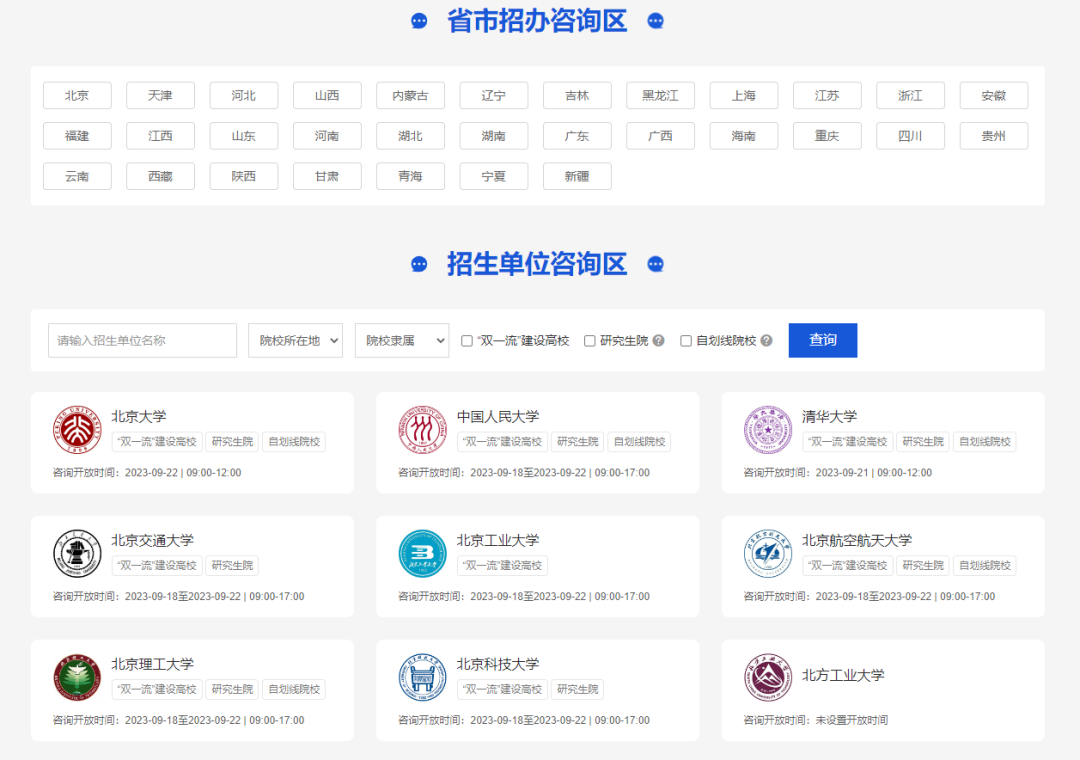The image size is (1080, 760).
Task: Choose the 湖南 province button
Action: tap(494, 136)
